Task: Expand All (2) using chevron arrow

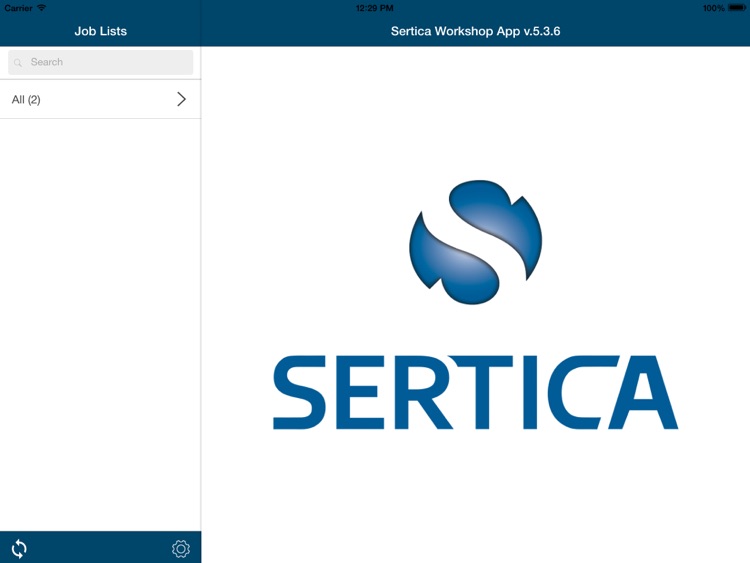Action: click(181, 99)
